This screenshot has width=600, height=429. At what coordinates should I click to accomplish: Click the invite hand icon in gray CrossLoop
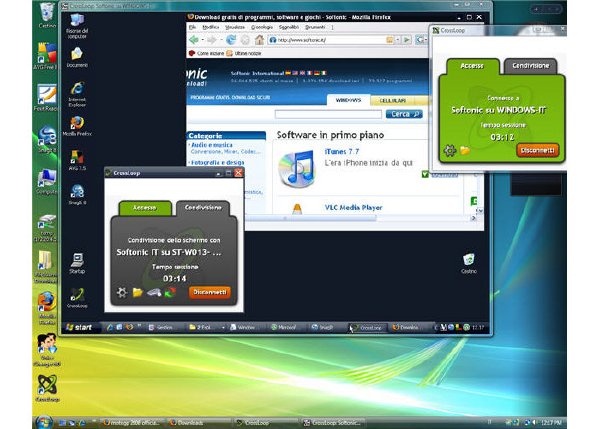(x=154, y=293)
